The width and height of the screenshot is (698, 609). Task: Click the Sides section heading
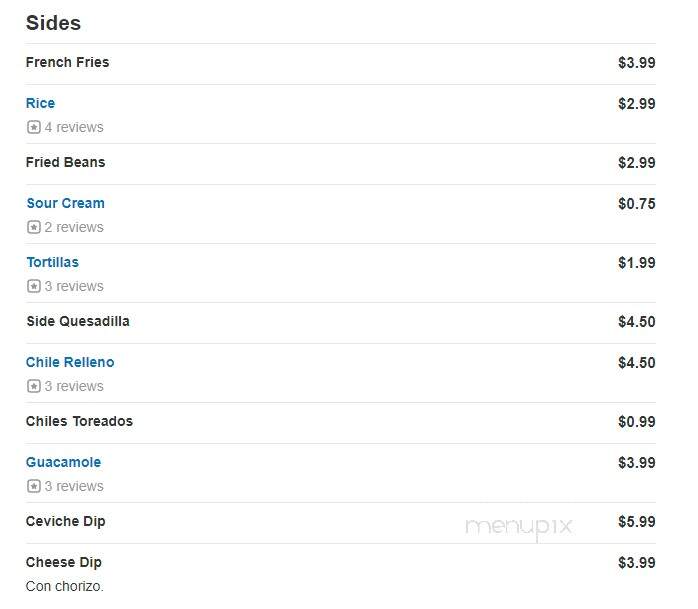point(53,23)
